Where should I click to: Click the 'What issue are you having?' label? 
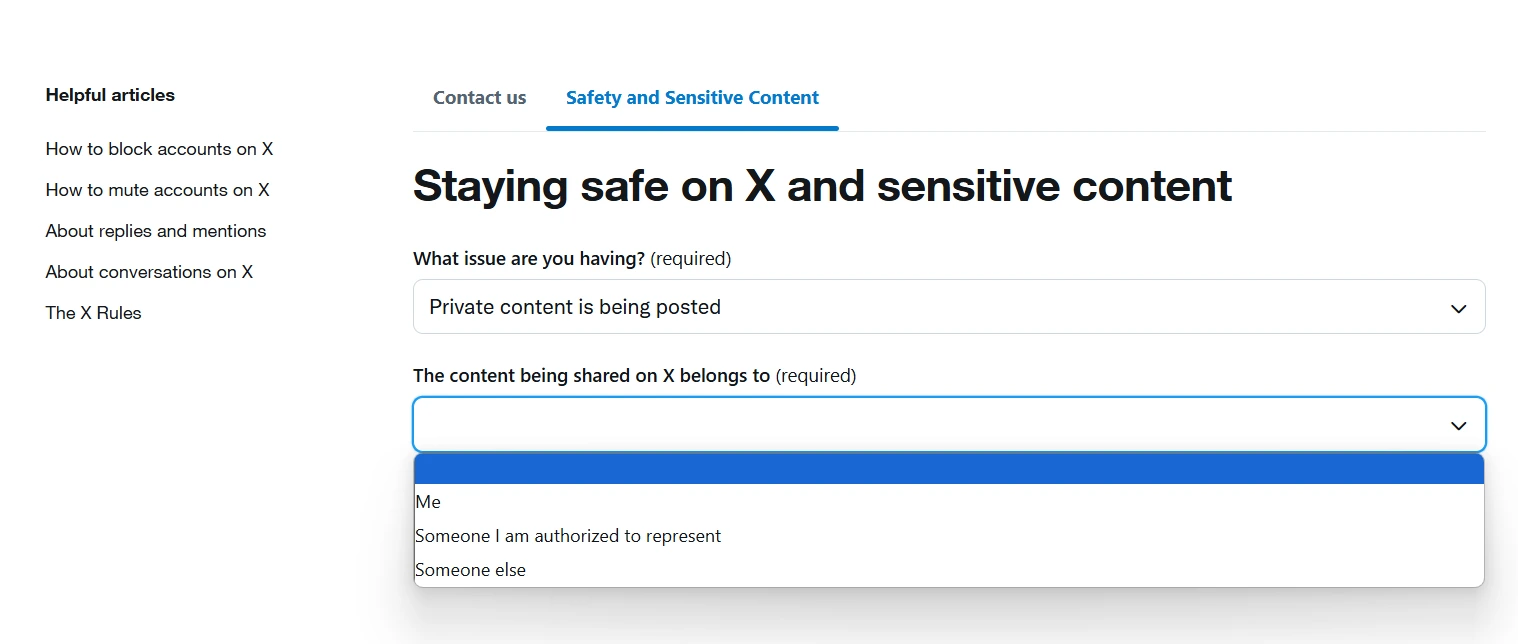(529, 259)
